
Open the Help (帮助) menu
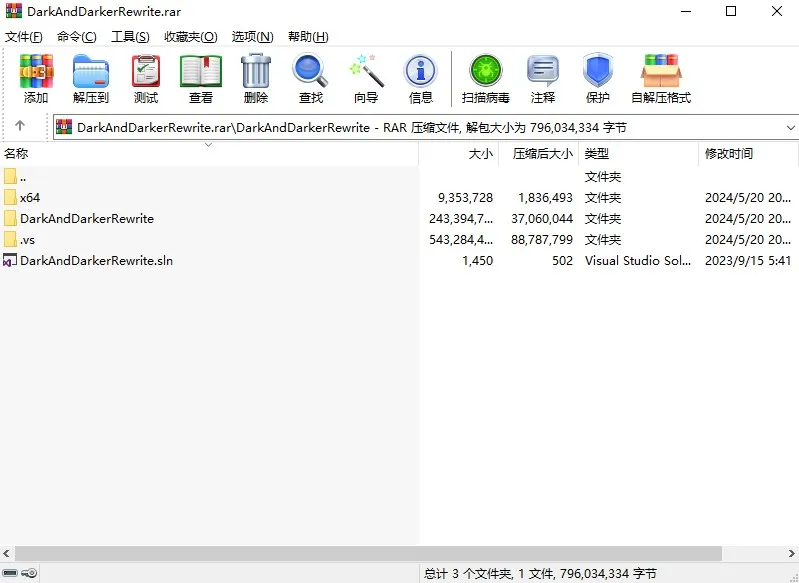click(308, 37)
